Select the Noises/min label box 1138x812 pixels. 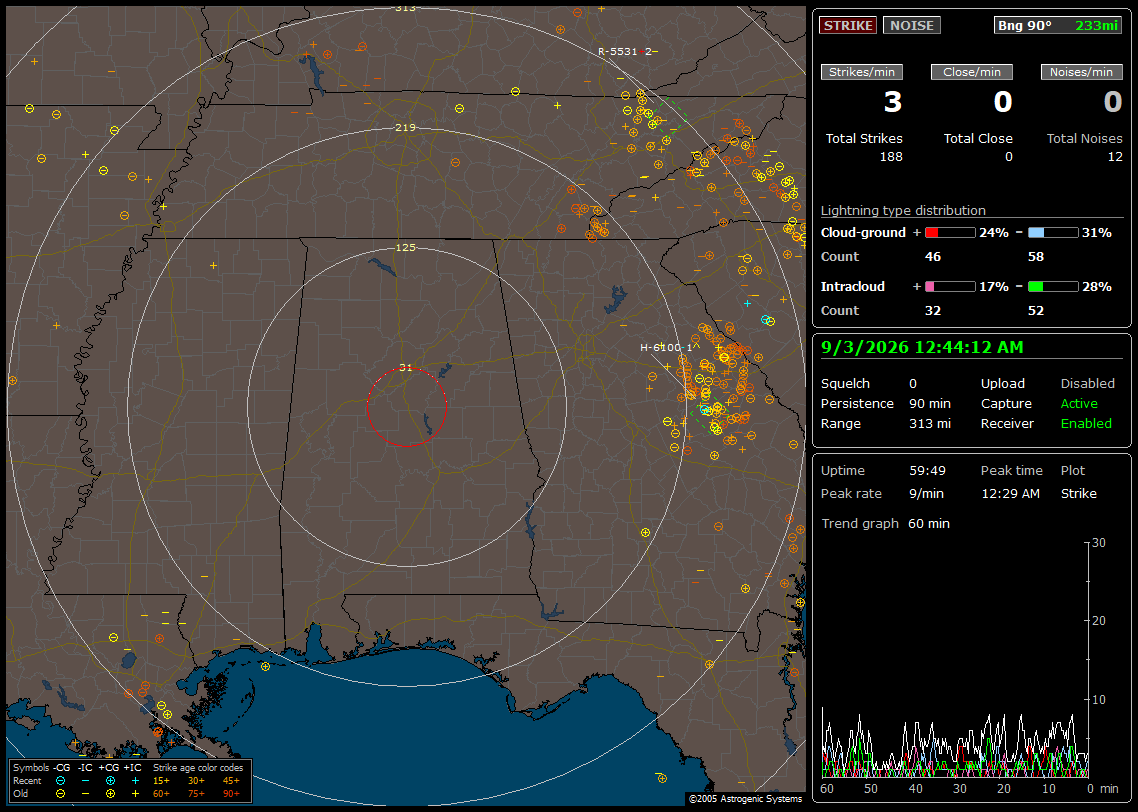tap(1081, 72)
